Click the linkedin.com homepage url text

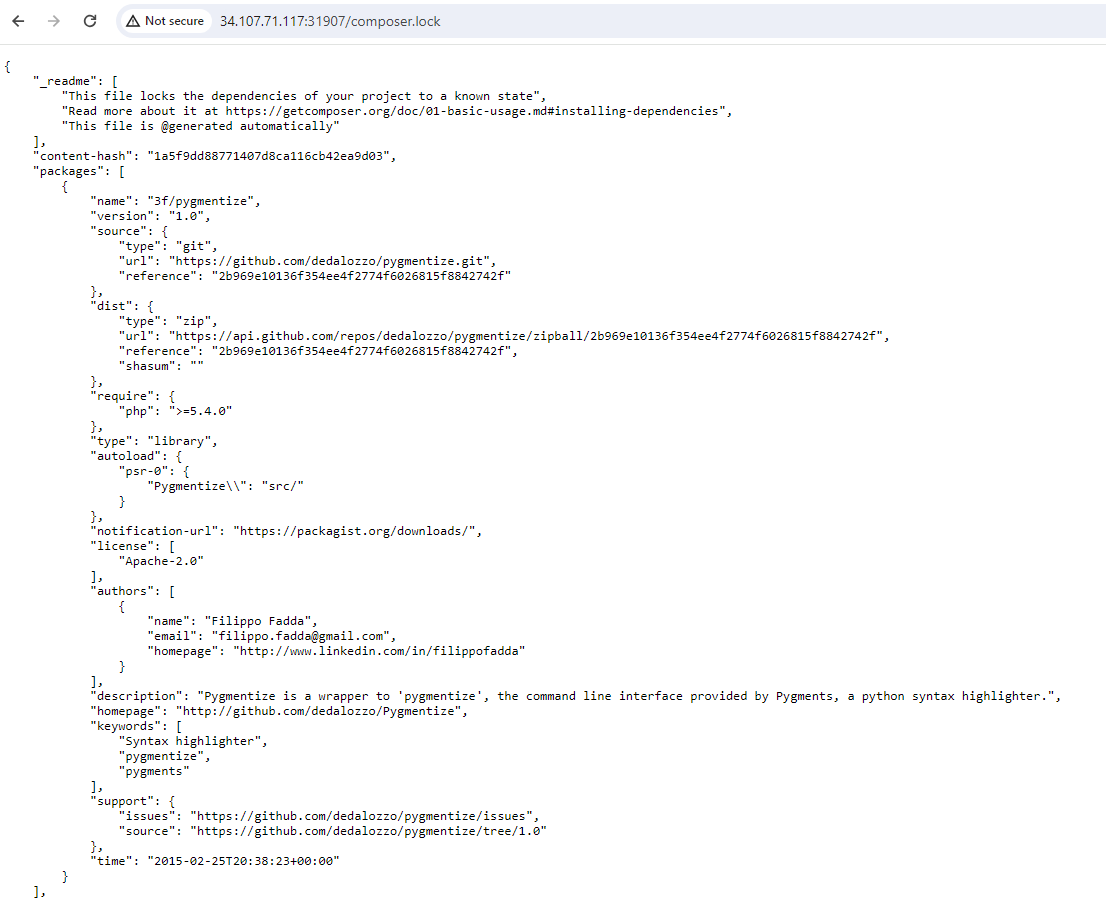click(379, 651)
